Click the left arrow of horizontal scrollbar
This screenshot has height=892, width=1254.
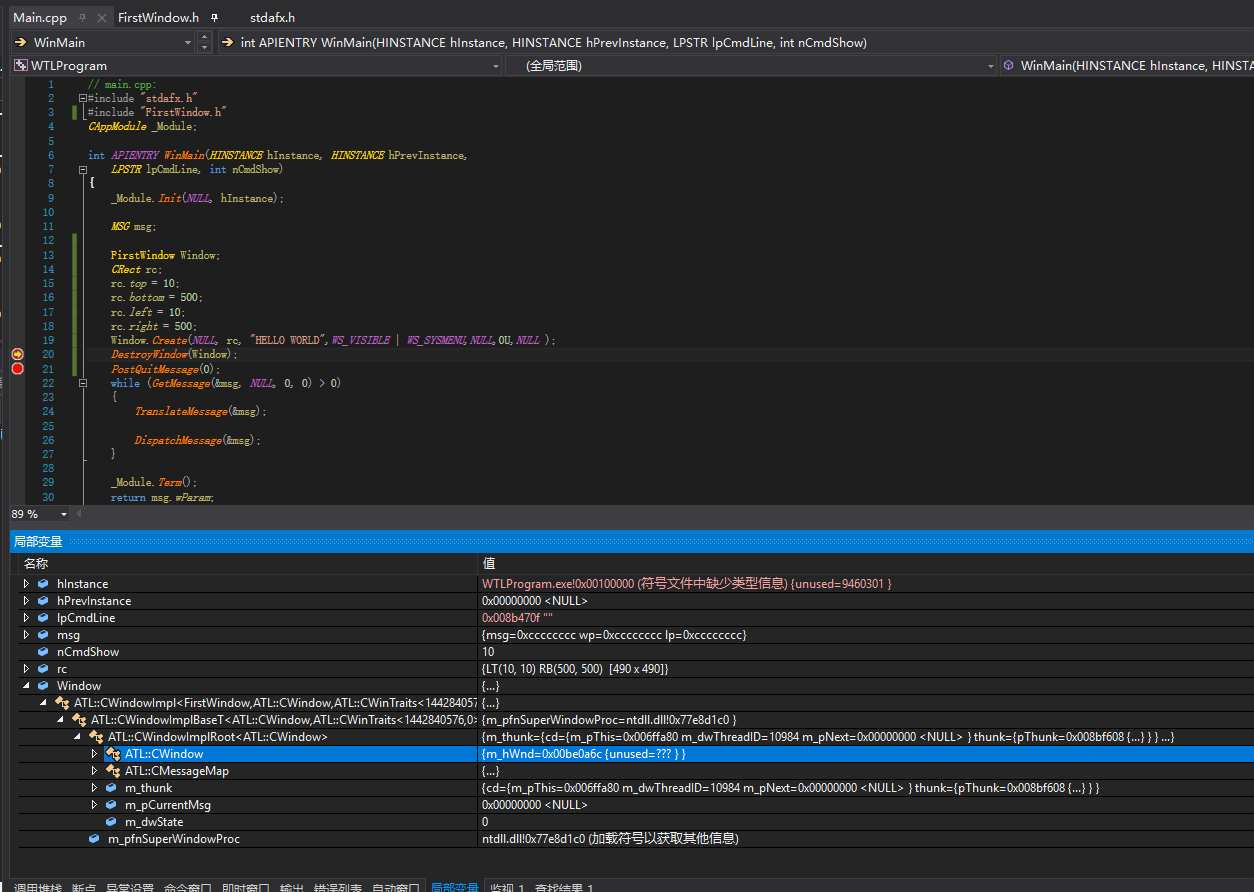tap(80, 514)
